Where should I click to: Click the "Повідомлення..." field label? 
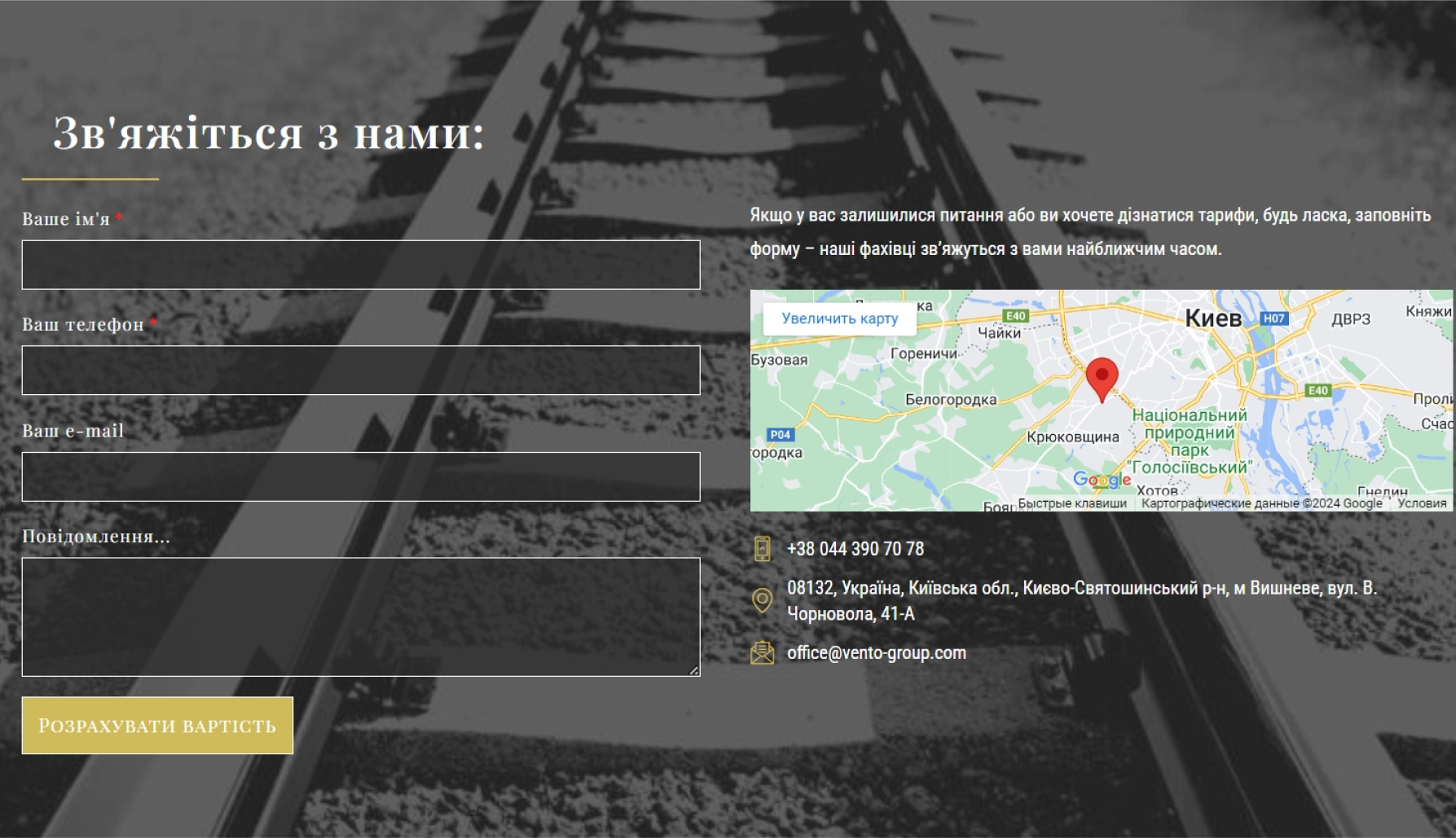coord(96,537)
